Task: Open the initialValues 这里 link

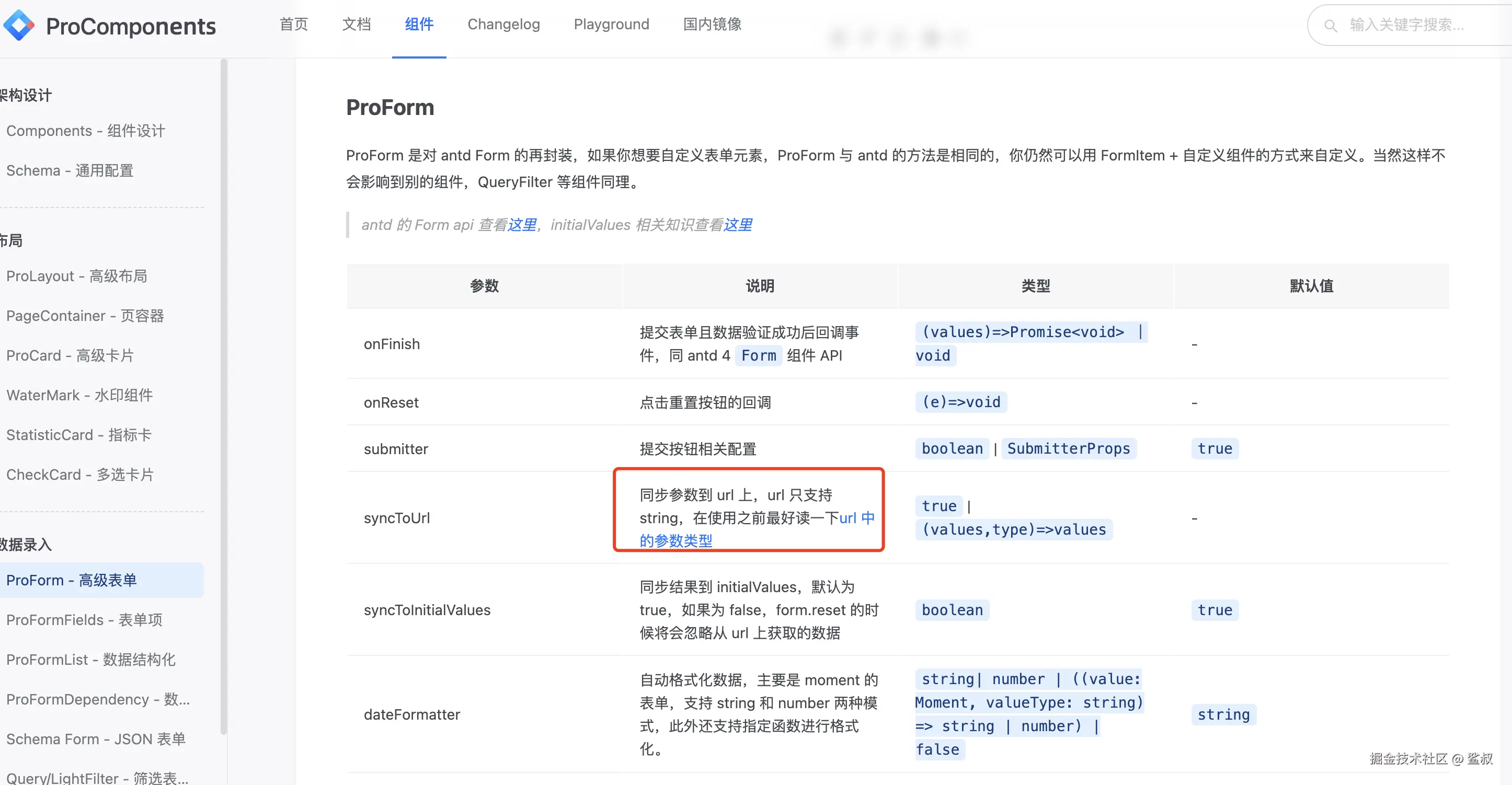Action: click(737, 225)
